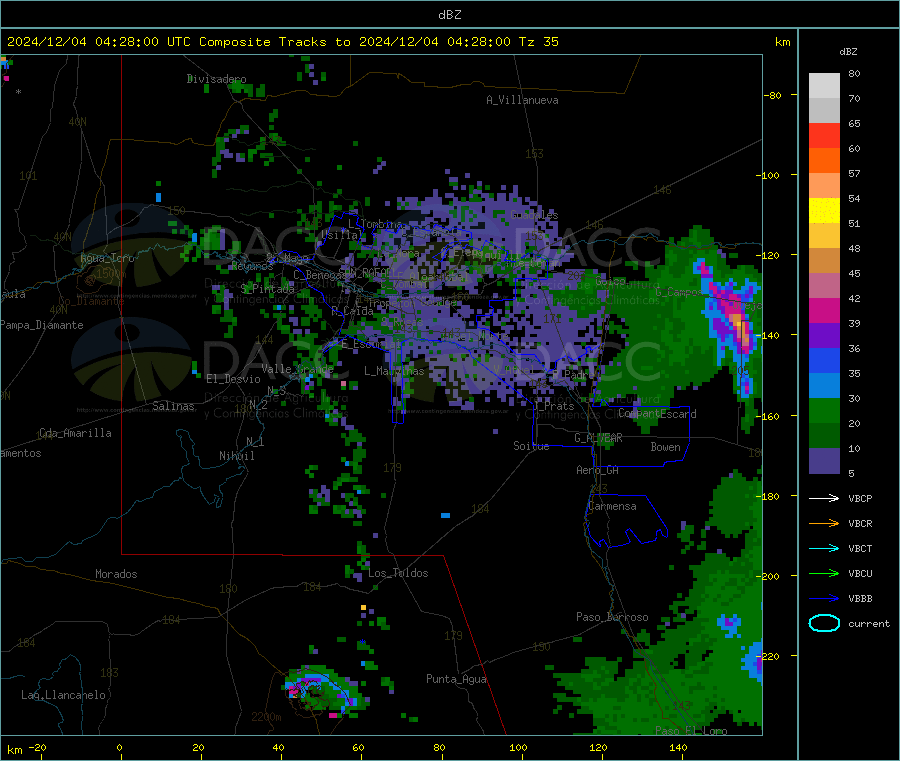Click the Paso_Barroso map label
Screen dimensions: 900x761
pyautogui.click(x=612, y=617)
